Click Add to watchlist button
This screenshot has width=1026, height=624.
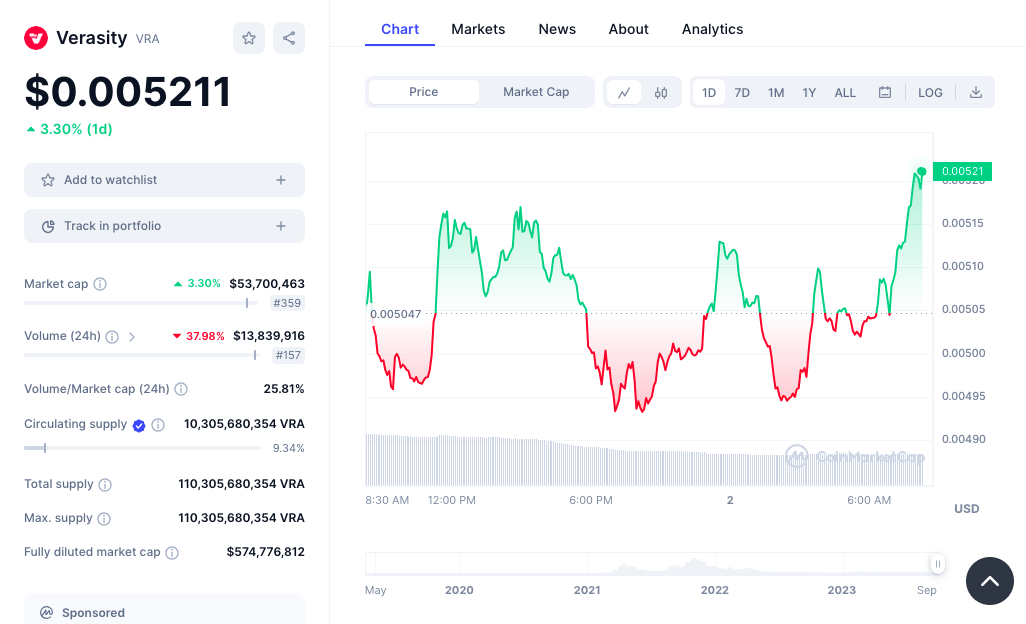pyautogui.click(x=164, y=180)
